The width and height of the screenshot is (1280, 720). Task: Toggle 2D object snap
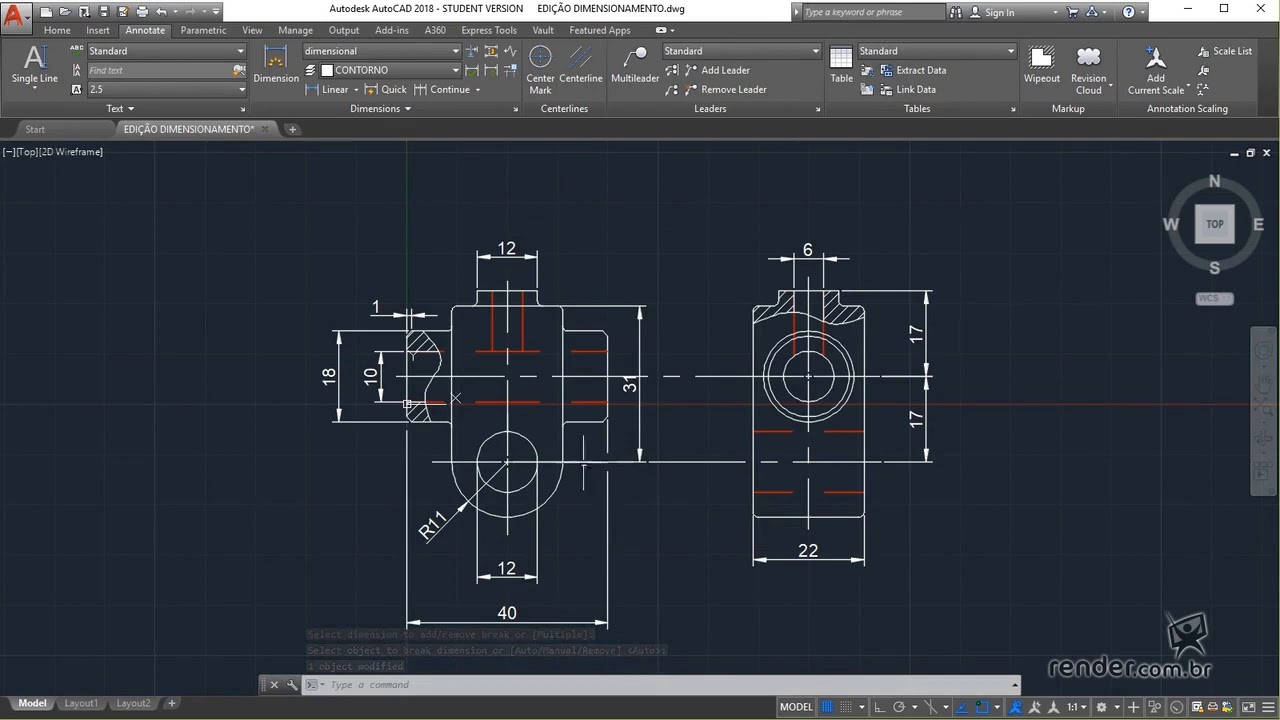point(983,707)
